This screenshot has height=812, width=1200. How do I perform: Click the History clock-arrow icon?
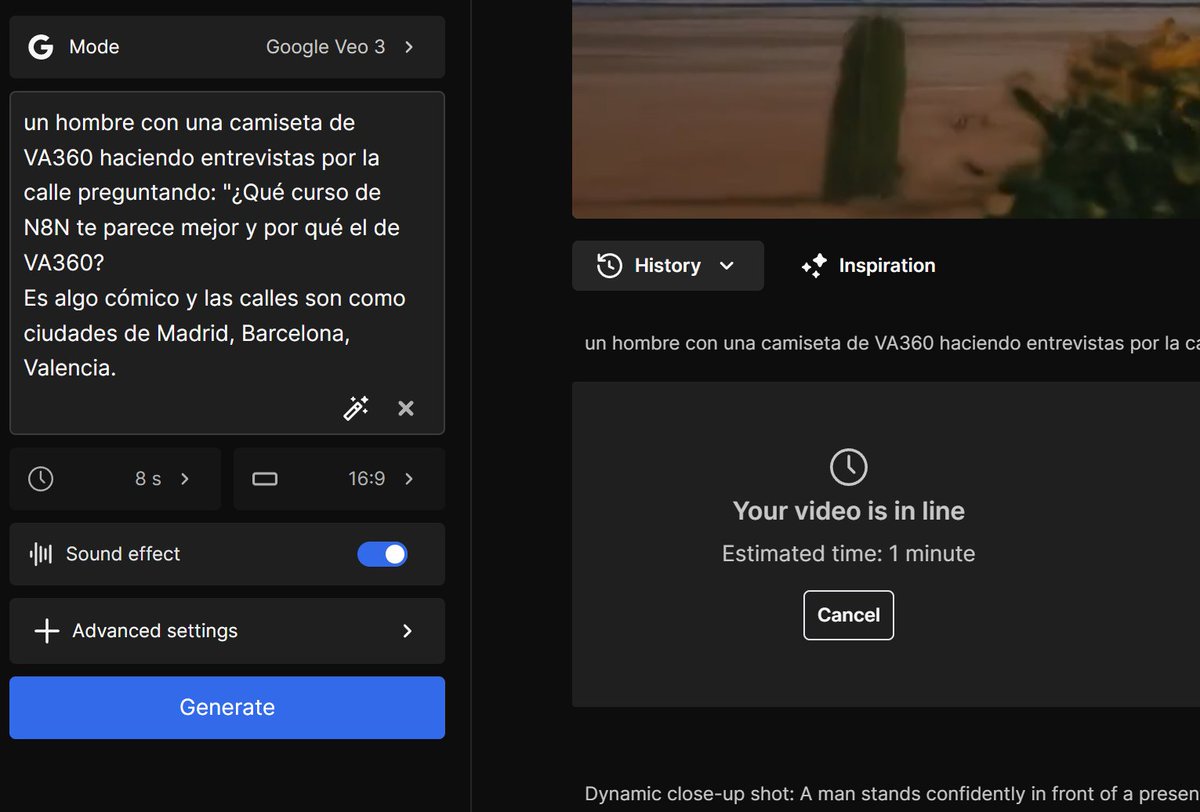[x=609, y=266]
